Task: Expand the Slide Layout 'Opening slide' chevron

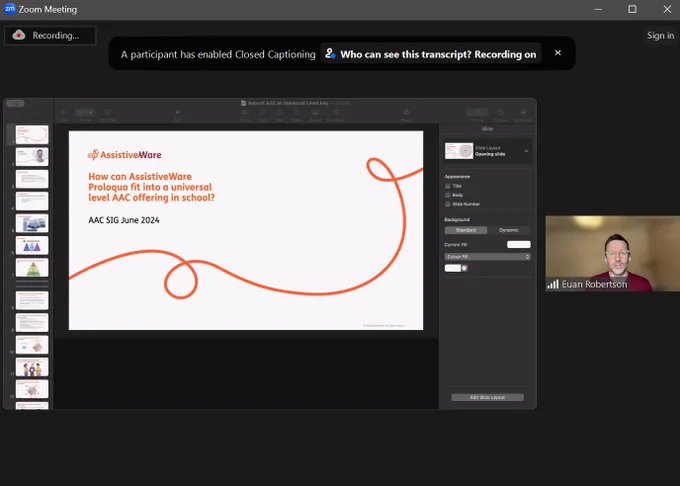Action: tap(526, 151)
